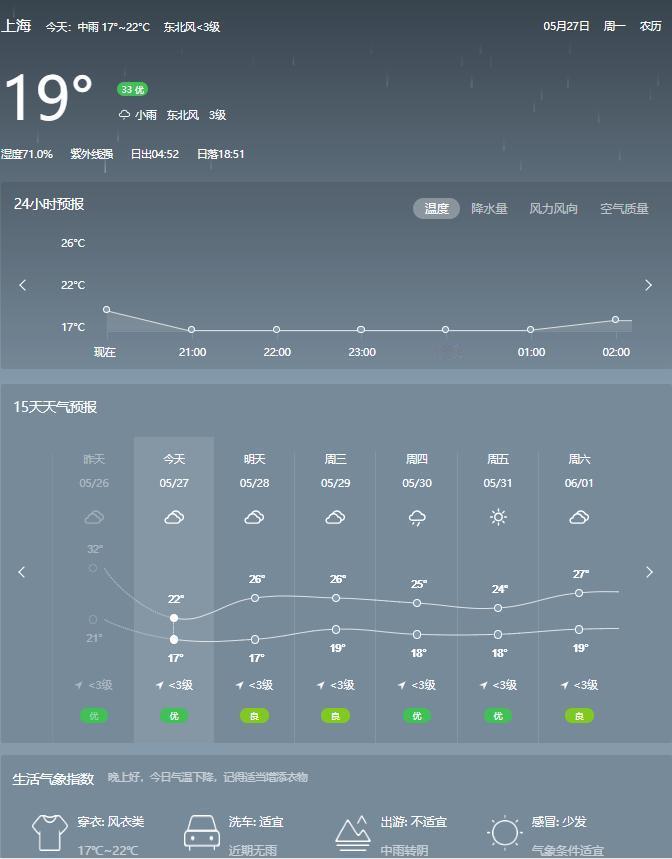Click the 33 优 air quality badge
Screen dimensions: 672x859
click(x=132, y=89)
